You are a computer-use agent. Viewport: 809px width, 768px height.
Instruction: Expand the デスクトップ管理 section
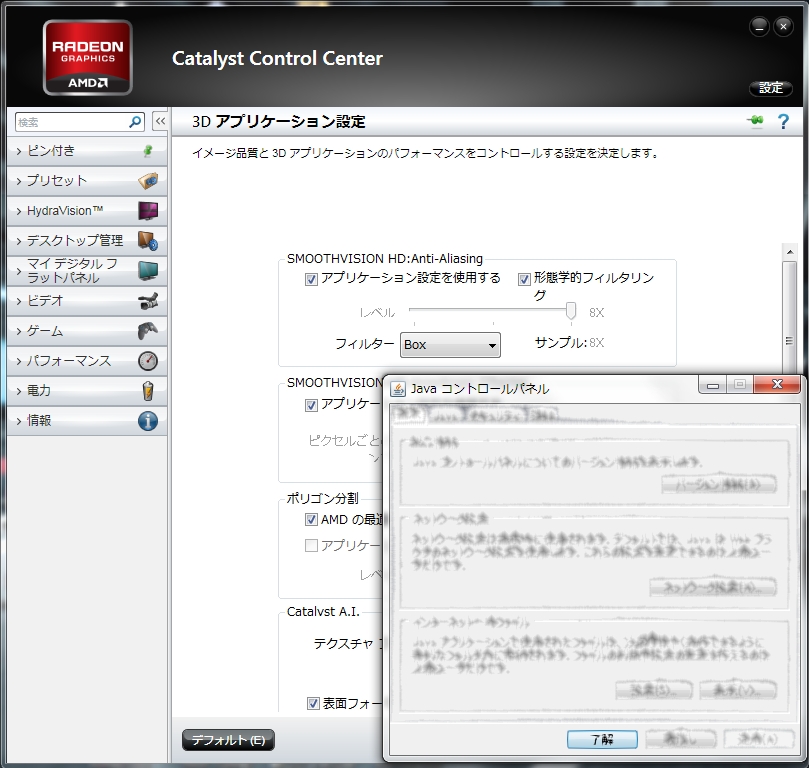(x=87, y=241)
